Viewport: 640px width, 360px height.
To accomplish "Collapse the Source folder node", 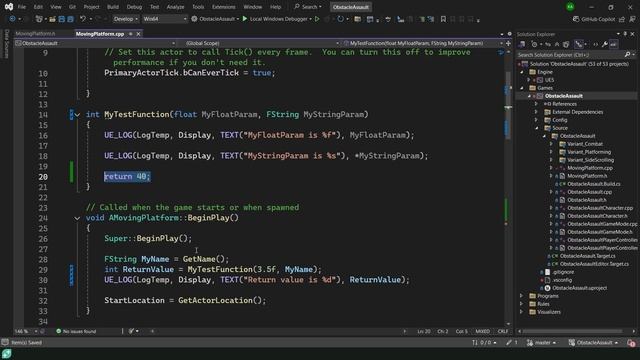I will pos(537,128).
